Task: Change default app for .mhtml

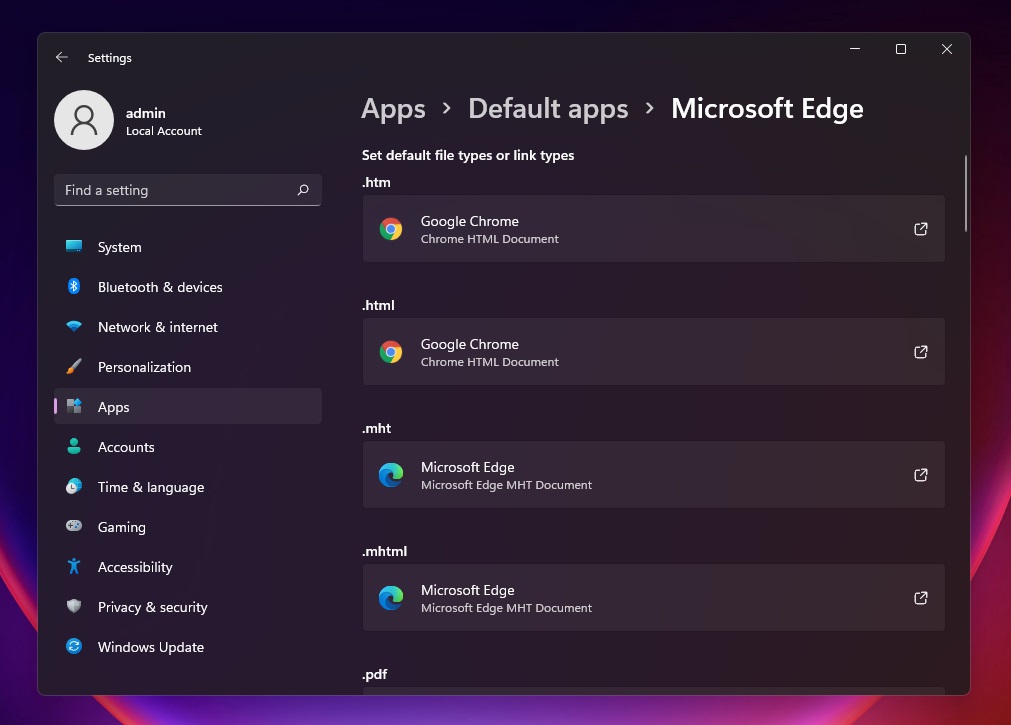Action: pyautogui.click(x=654, y=599)
